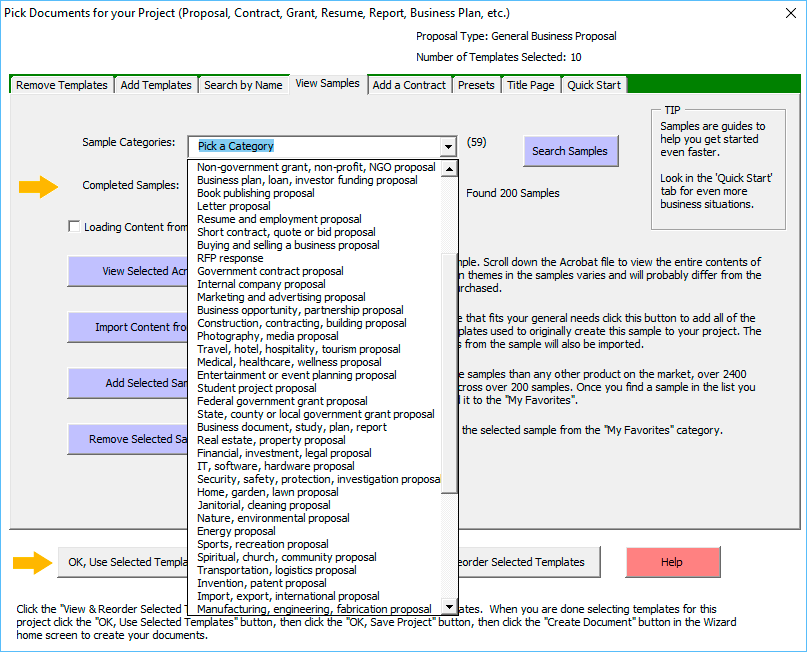
Task: Pick Nature, environmental proposal
Action: (x=315, y=518)
